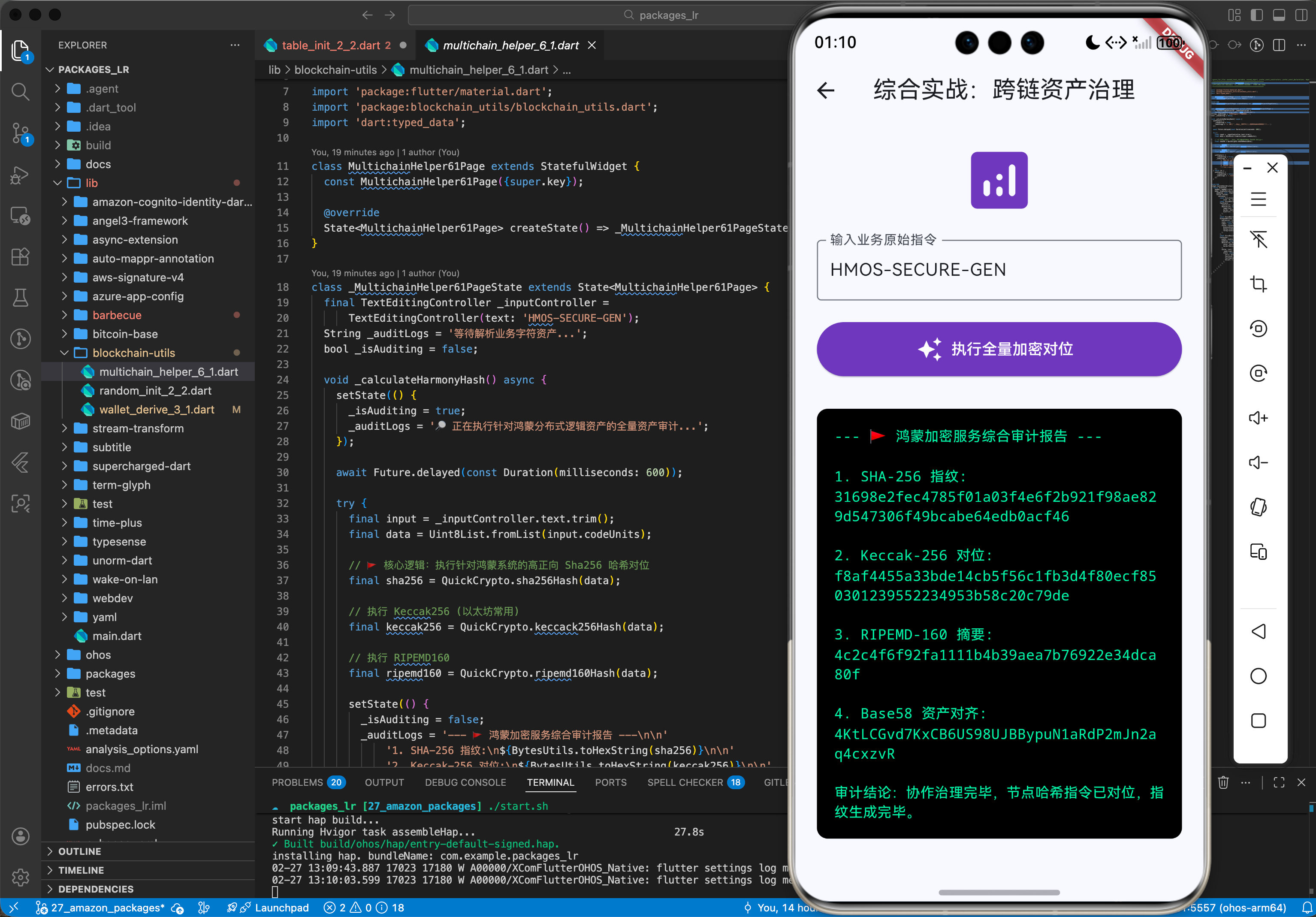The image size is (1316, 917).
Task: Toggle primary sidebar layout button
Action: [x=1256, y=15]
